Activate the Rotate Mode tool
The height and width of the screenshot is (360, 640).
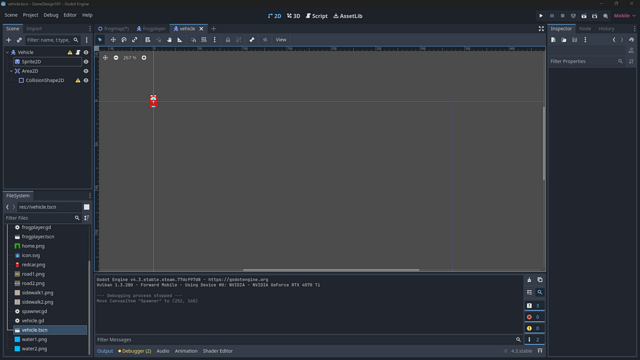(124, 40)
